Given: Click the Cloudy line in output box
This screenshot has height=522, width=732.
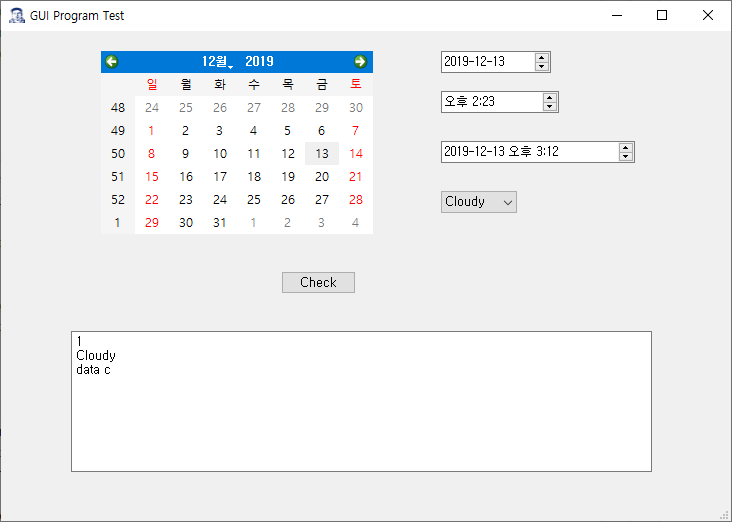Looking at the screenshot, I should point(96,356).
